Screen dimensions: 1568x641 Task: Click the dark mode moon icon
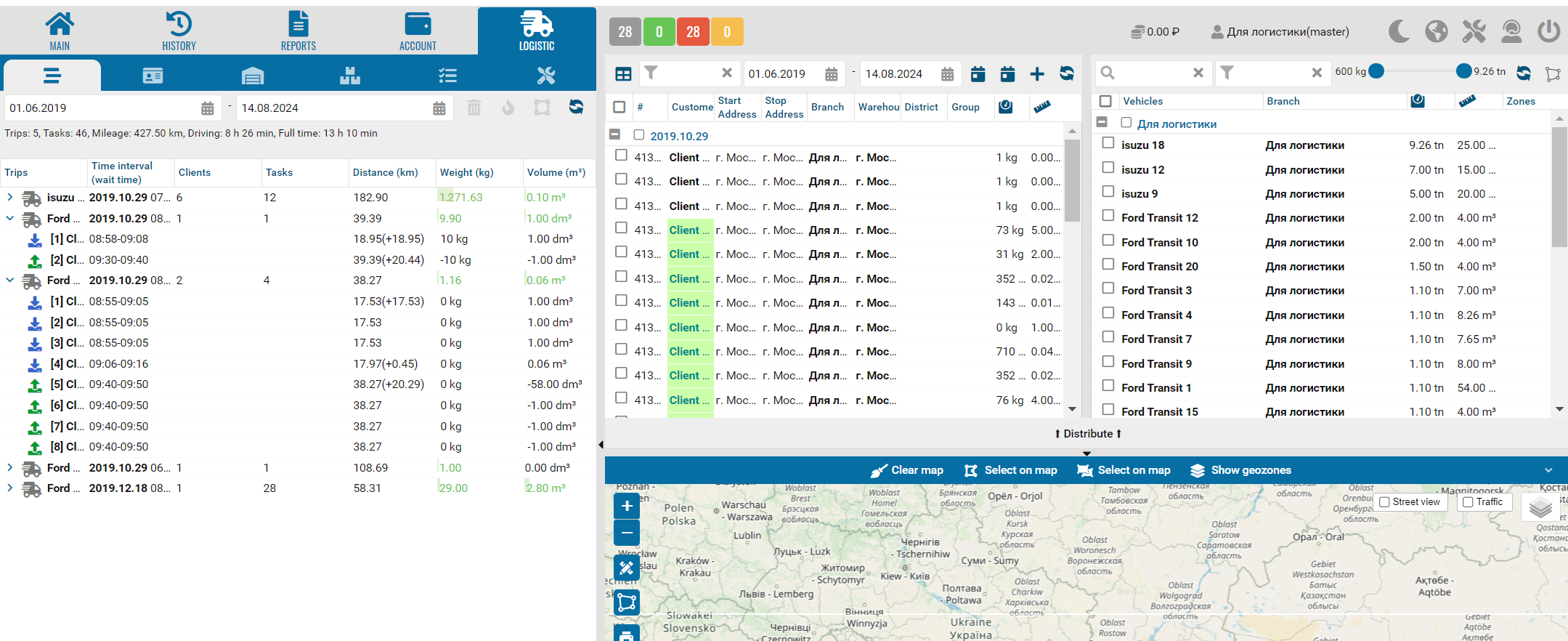click(x=1399, y=31)
